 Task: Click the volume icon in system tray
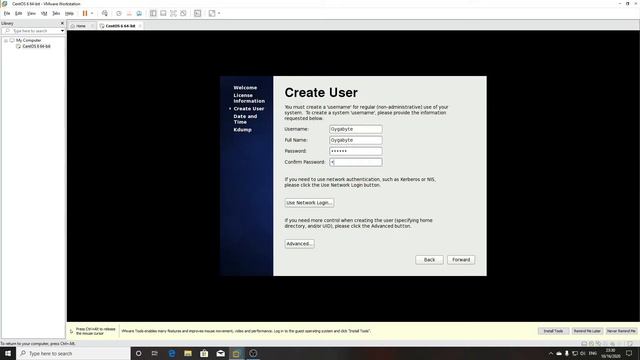pyautogui.click(x=583, y=353)
